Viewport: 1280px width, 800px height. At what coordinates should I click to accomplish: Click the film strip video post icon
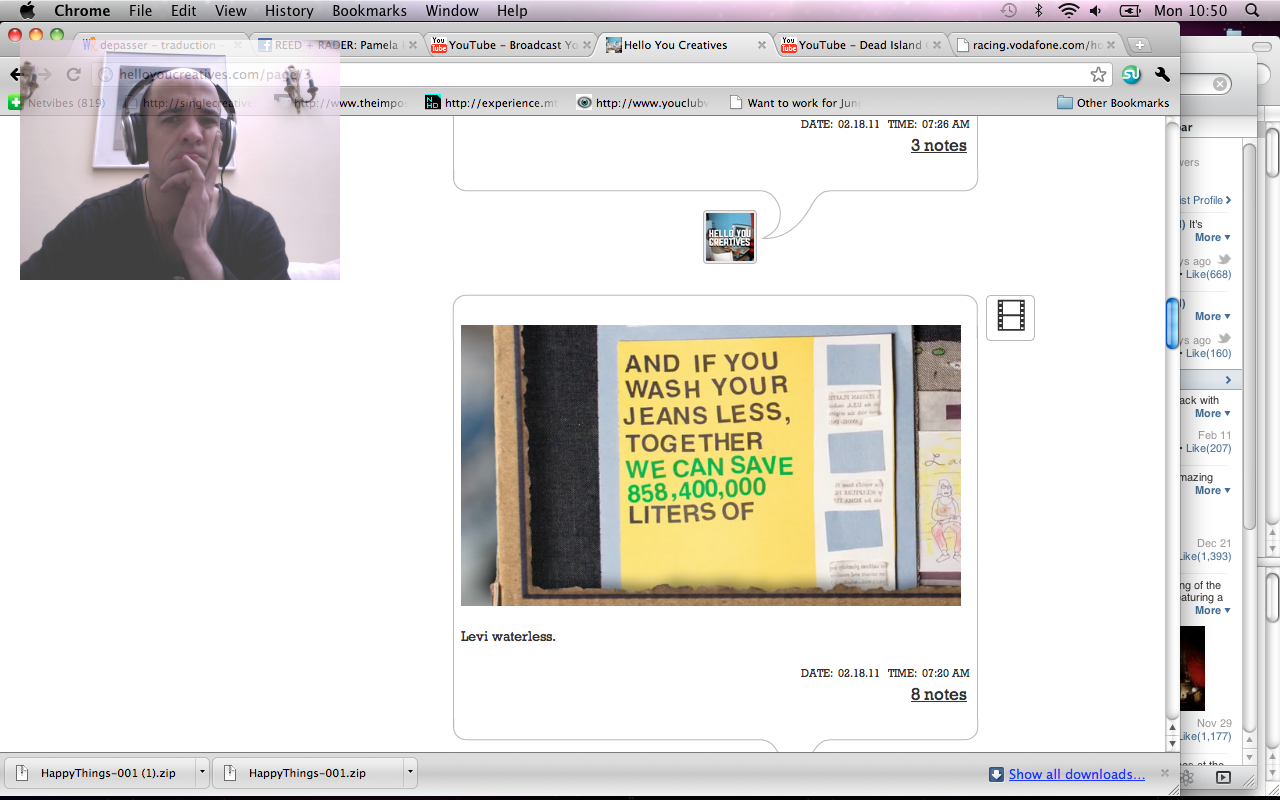(1010, 318)
